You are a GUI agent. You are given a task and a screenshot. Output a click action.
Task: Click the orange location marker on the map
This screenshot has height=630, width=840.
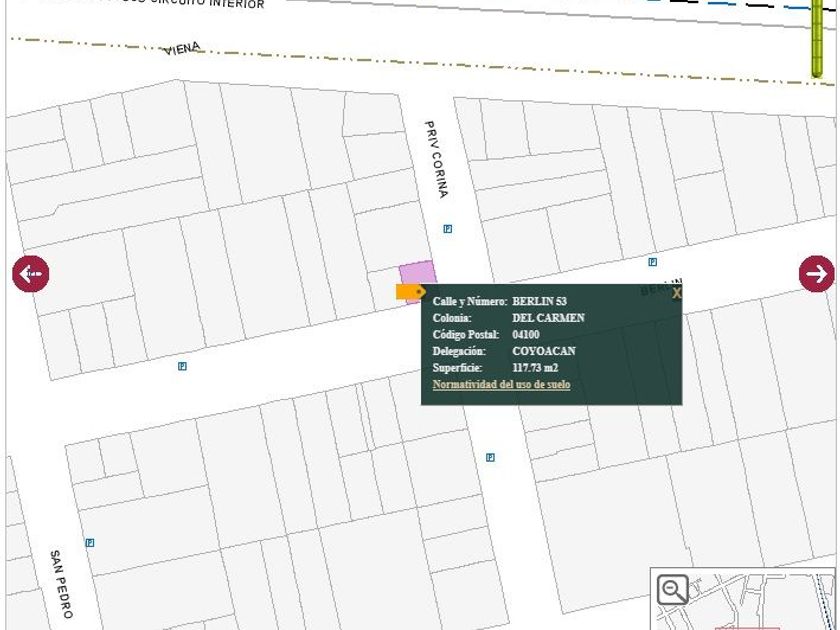click(x=410, y=292)
